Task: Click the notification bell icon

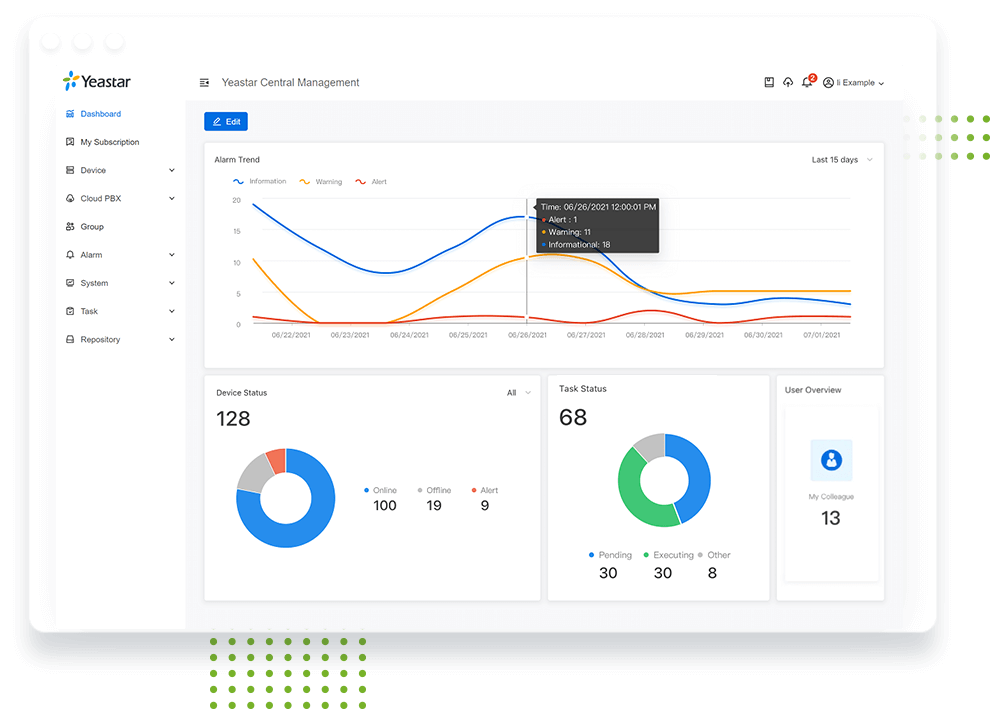Action: click(x=807, y=83)
